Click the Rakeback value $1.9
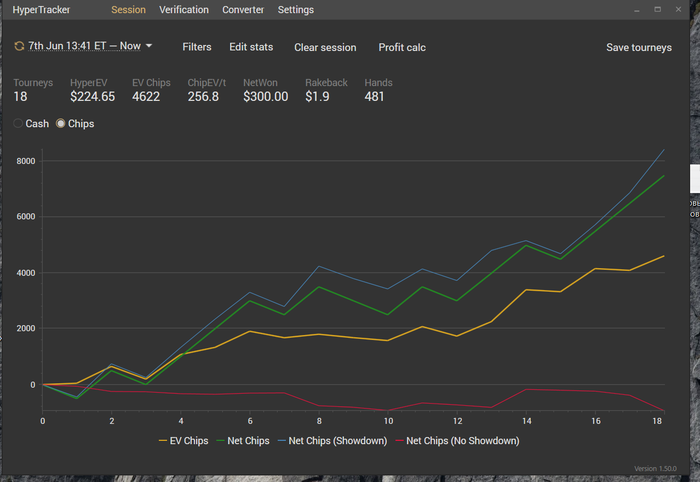Viewport: 700px width, 482px height. tap(317, 96)
